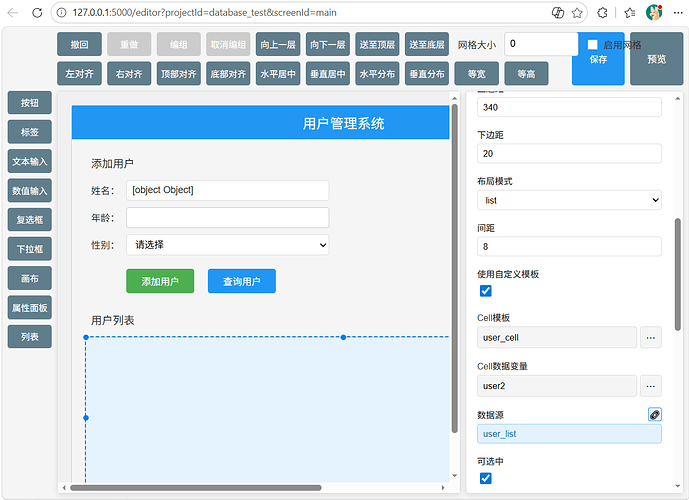Select the 标签 component in palette
This screenshot has height=500, width=689.
30,132
